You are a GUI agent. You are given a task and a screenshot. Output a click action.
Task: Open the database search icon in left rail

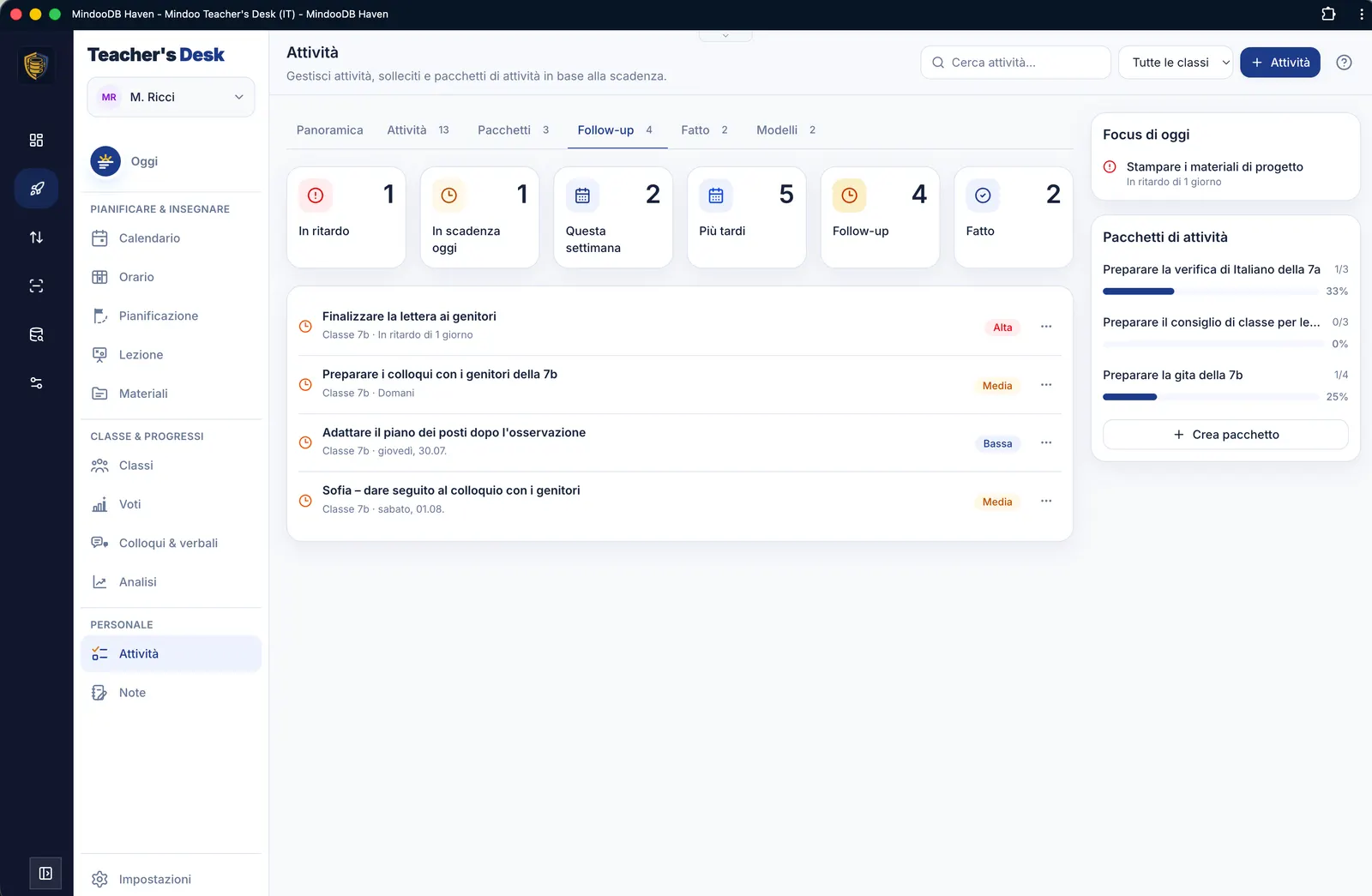[x=36, y=334]
